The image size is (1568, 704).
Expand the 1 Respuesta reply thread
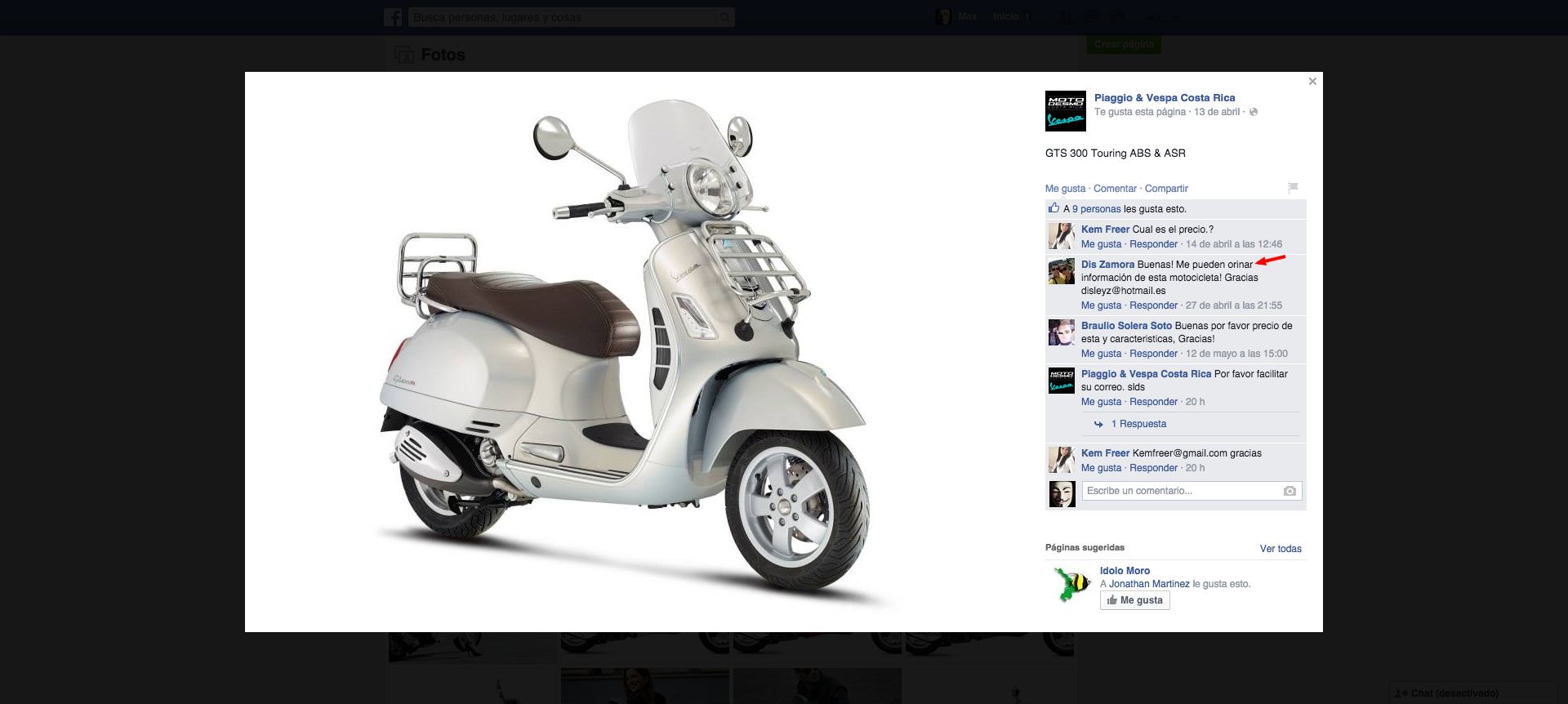click(x=1142, y=424)
